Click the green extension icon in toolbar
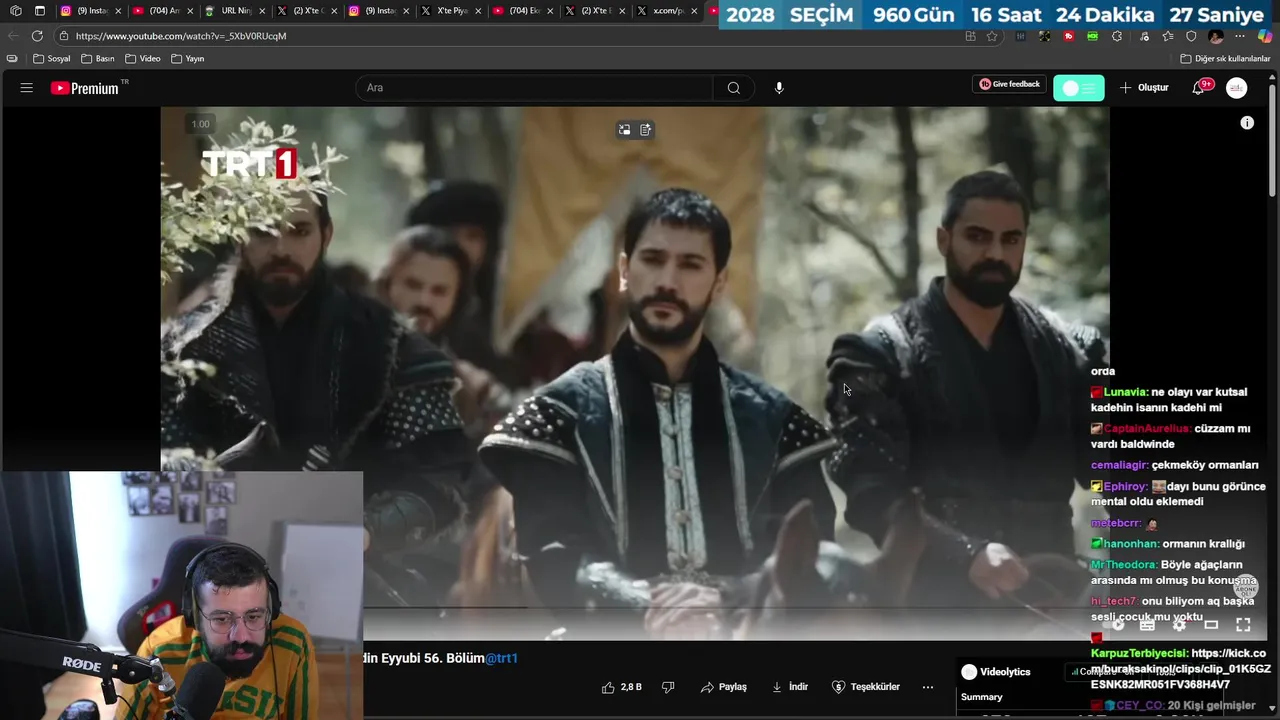Viewport: 1280px width, 720px height. coord(1092,36)
